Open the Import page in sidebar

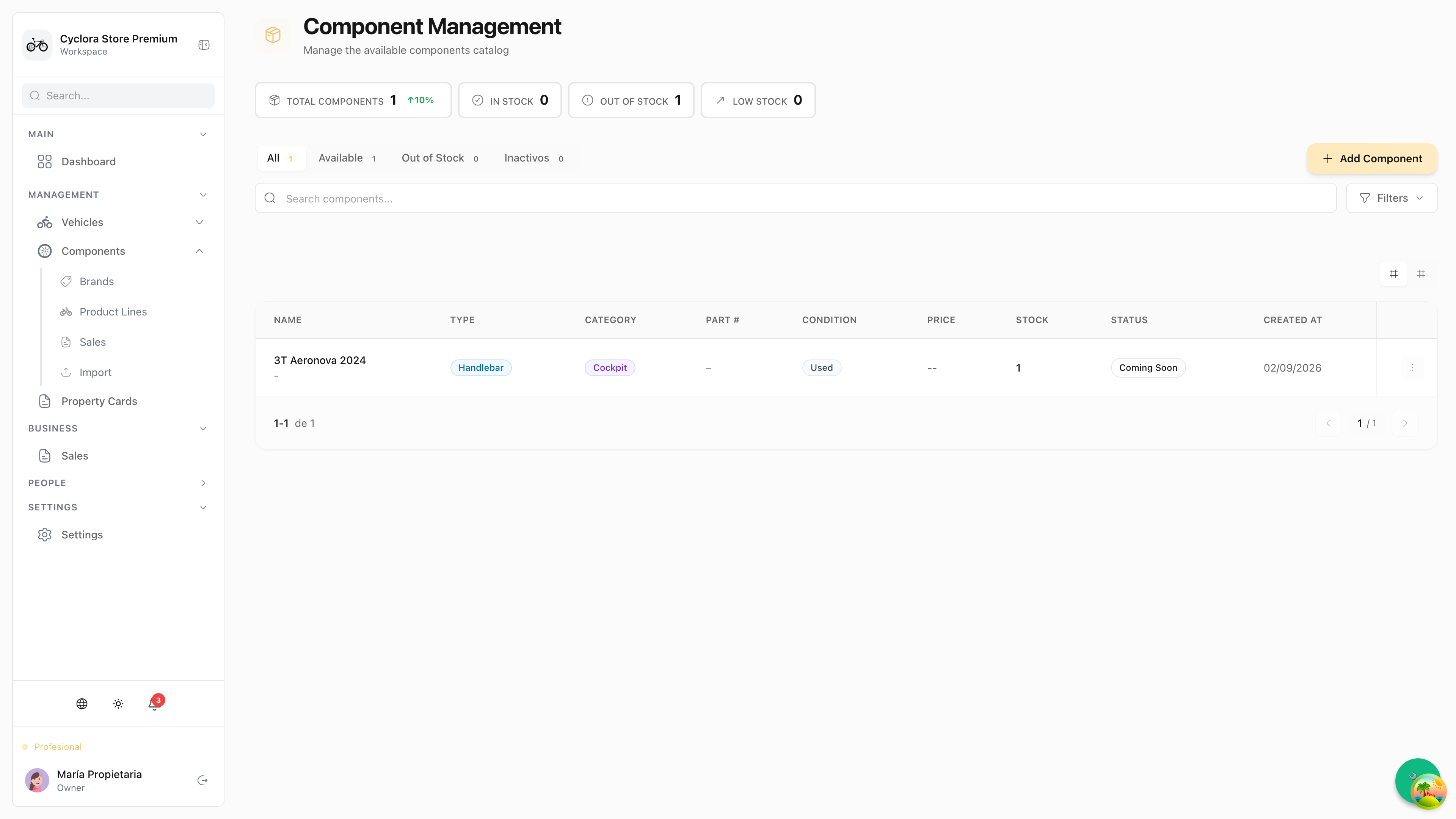[96, 372]
